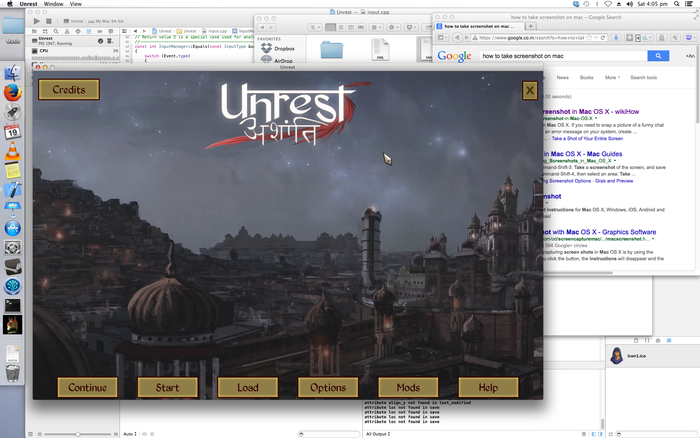Screen dimensions: 700x438
Task: Open the wikiHow Mac OS X screenshot result
Action: coord(591,112)
